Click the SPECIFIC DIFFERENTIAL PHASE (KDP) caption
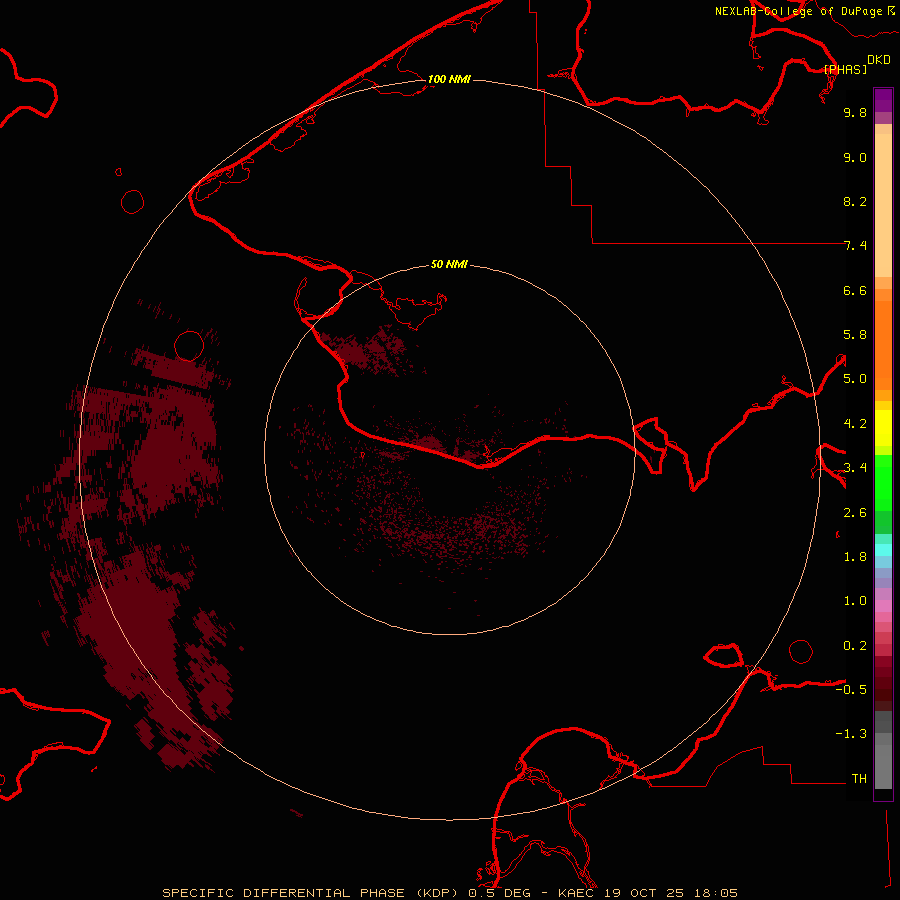 pyautogui.click(x=309, y=893)
